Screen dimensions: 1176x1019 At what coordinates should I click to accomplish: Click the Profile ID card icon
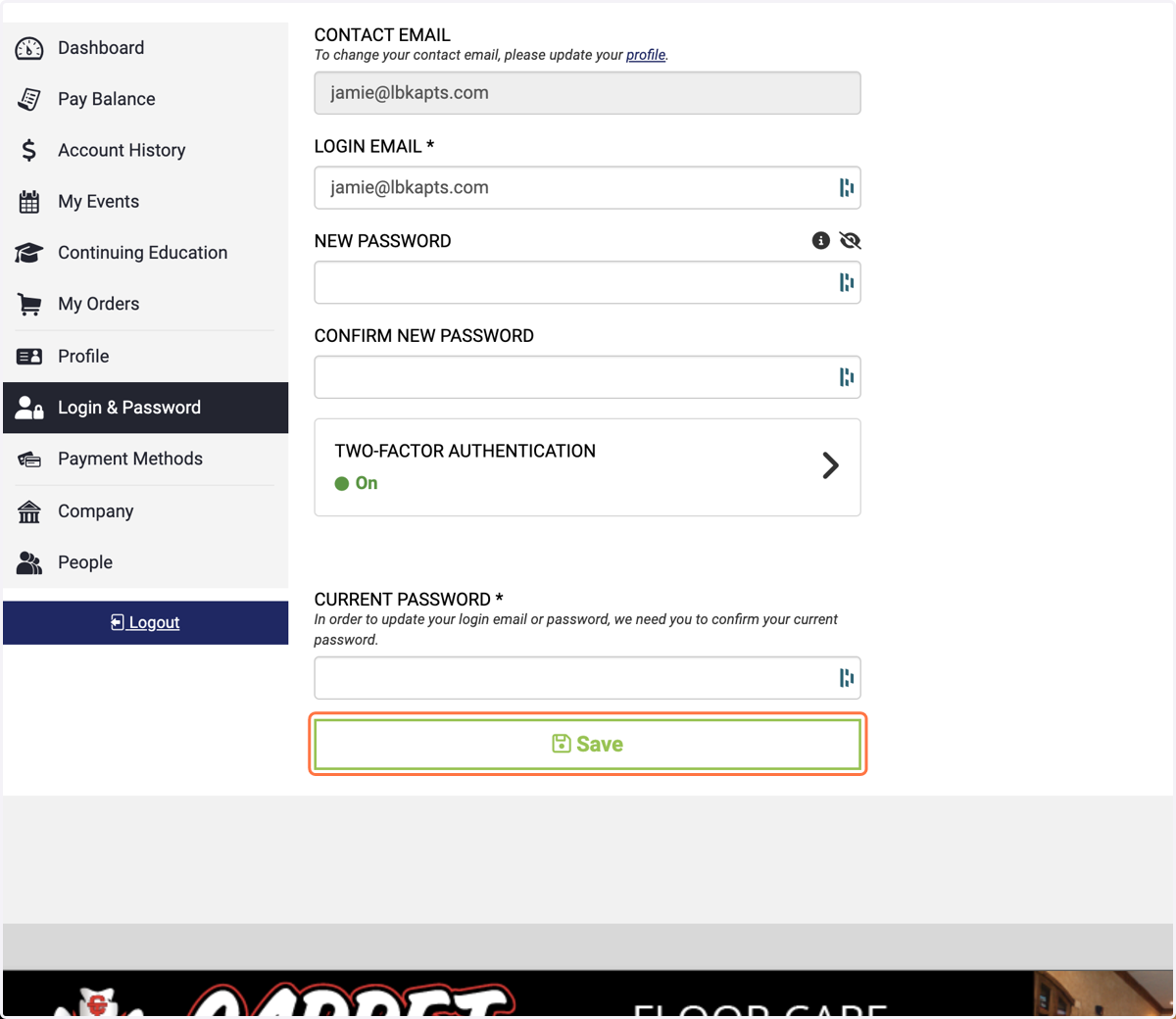29,357
